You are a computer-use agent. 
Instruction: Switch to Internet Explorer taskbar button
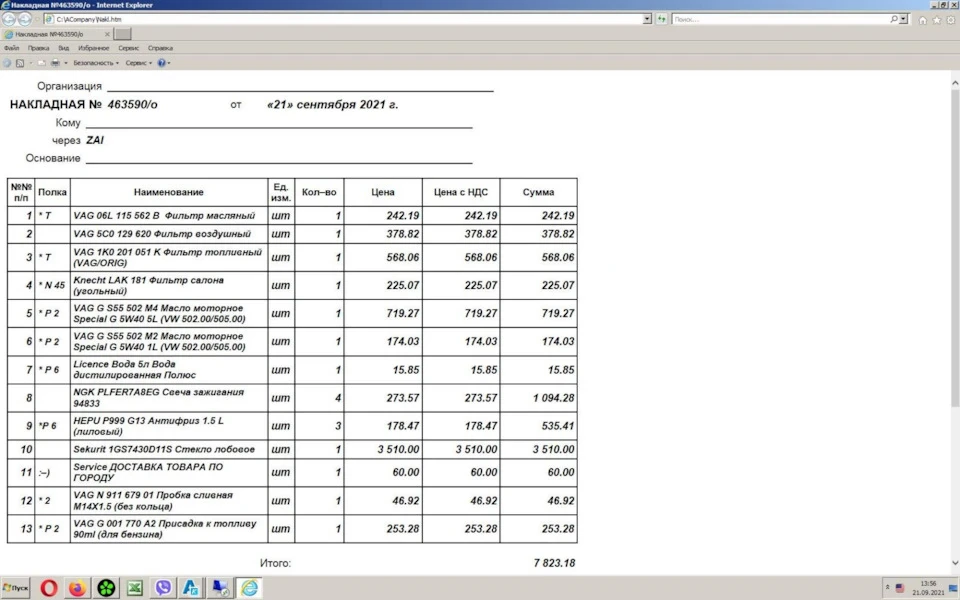pos(249,588)
